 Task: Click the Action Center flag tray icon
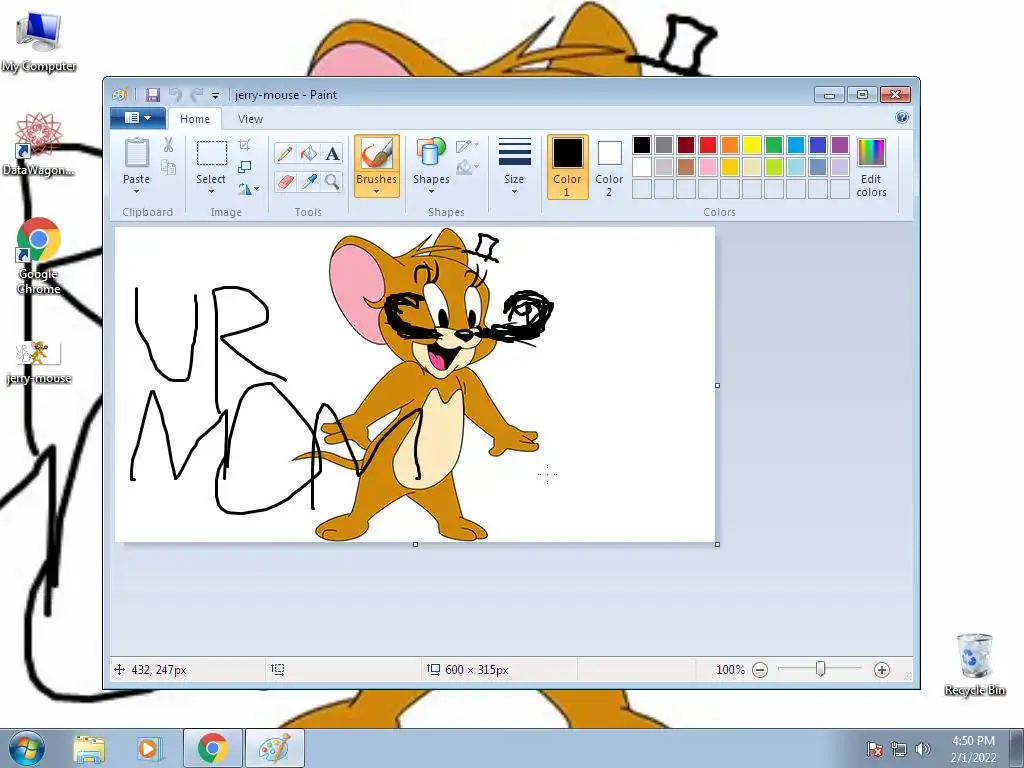(874, 749)
